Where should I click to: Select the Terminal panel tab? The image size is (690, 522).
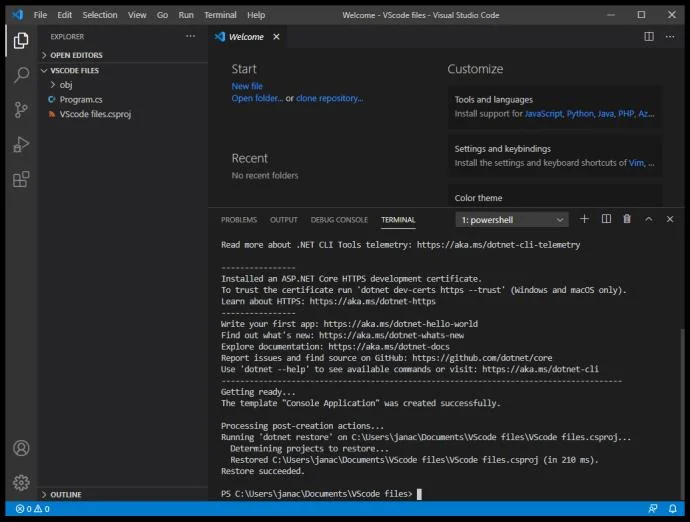coord(398,220)
